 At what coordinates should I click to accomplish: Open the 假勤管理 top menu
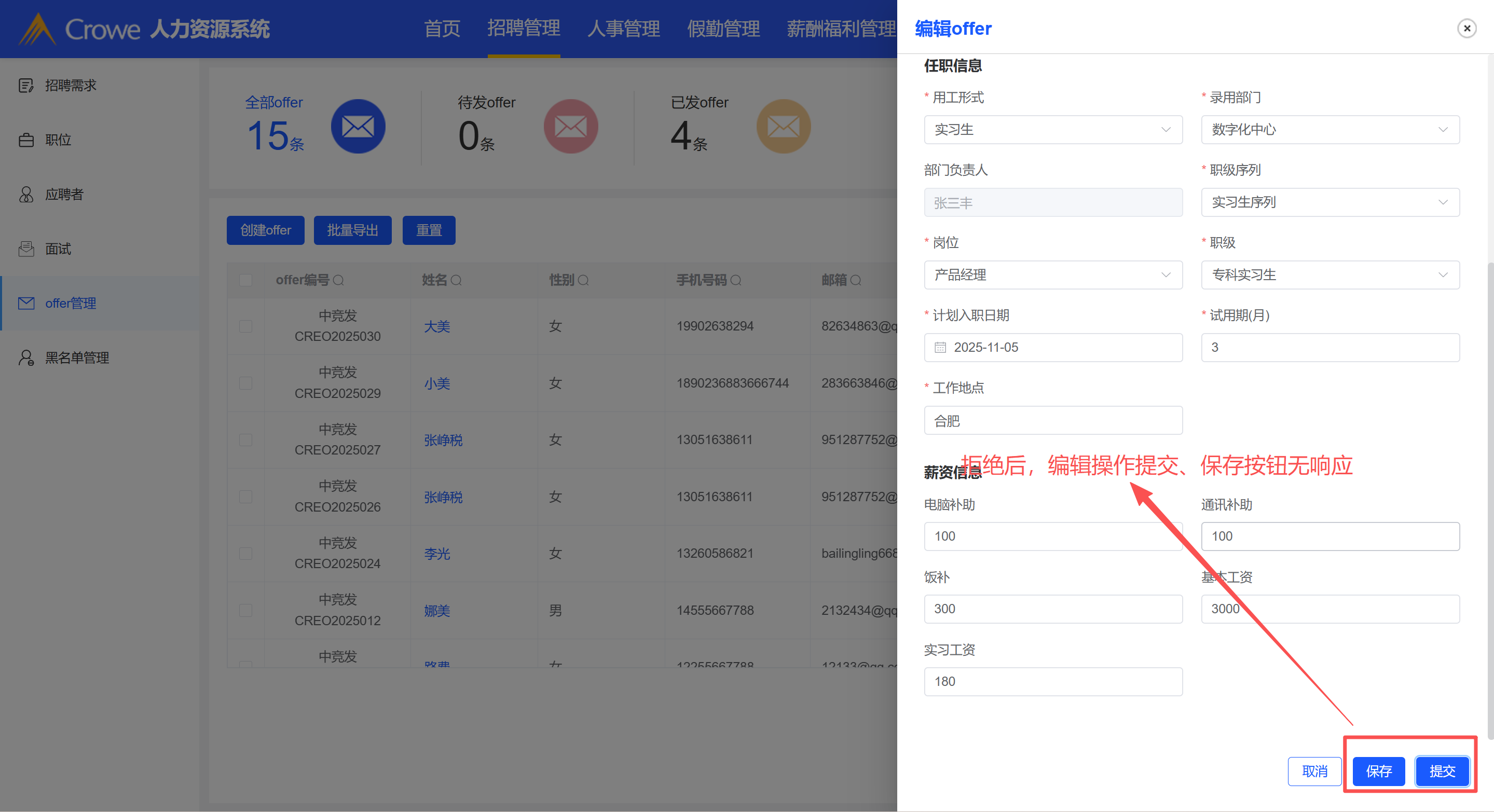(723, 29)
